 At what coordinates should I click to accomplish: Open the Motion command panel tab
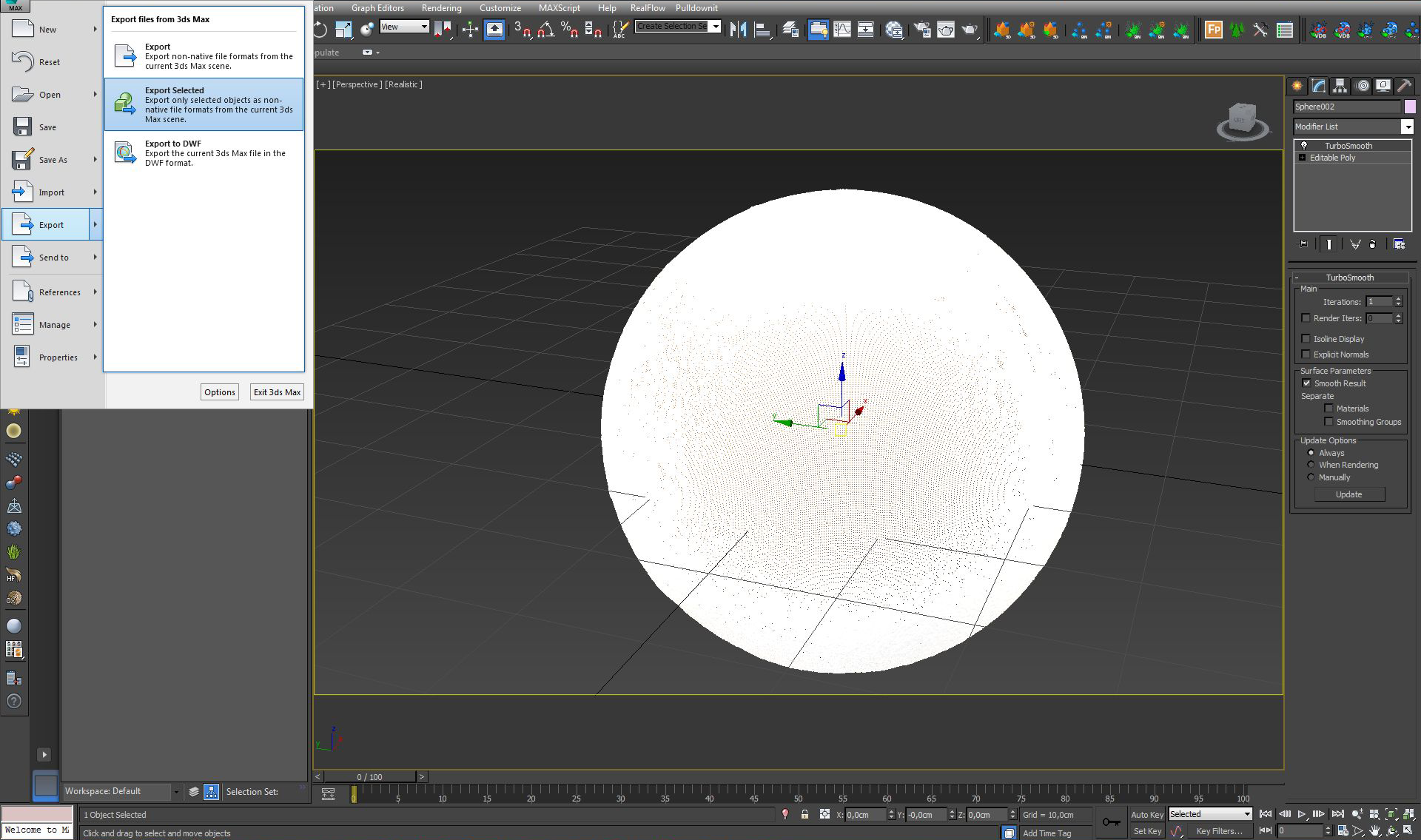(x=1363, y=86)
